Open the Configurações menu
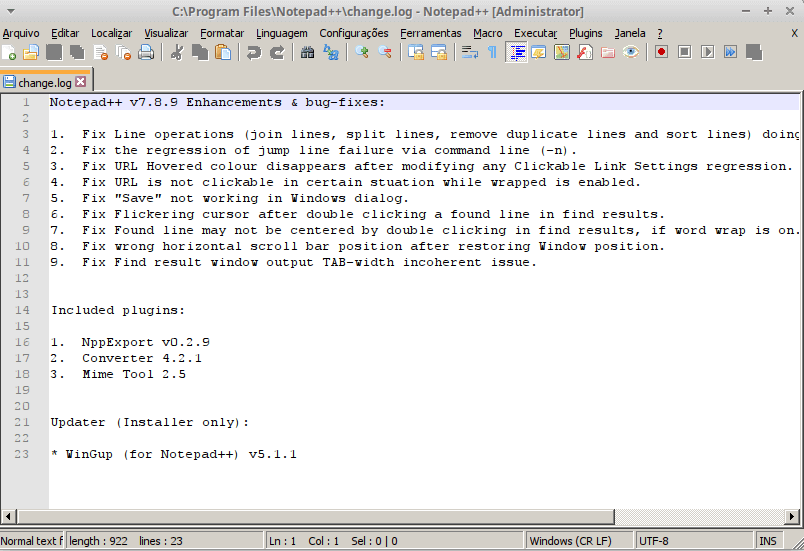 point(354,33)
